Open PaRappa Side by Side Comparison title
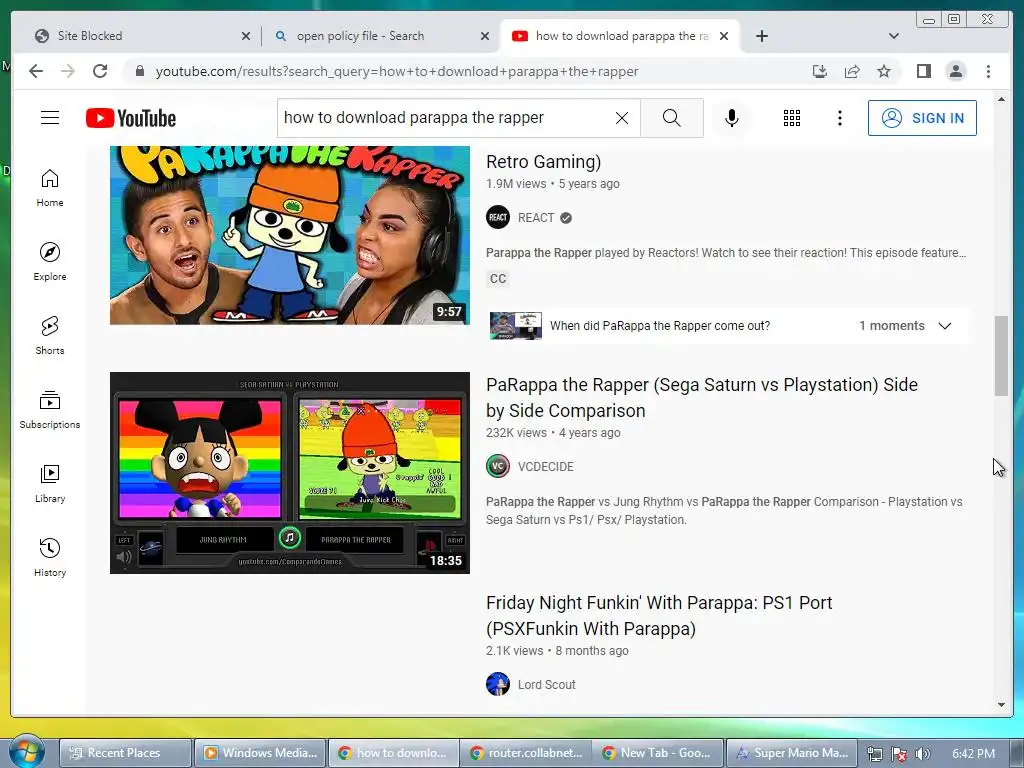This screenshot has width=1024, height=768. coord(702,398)
